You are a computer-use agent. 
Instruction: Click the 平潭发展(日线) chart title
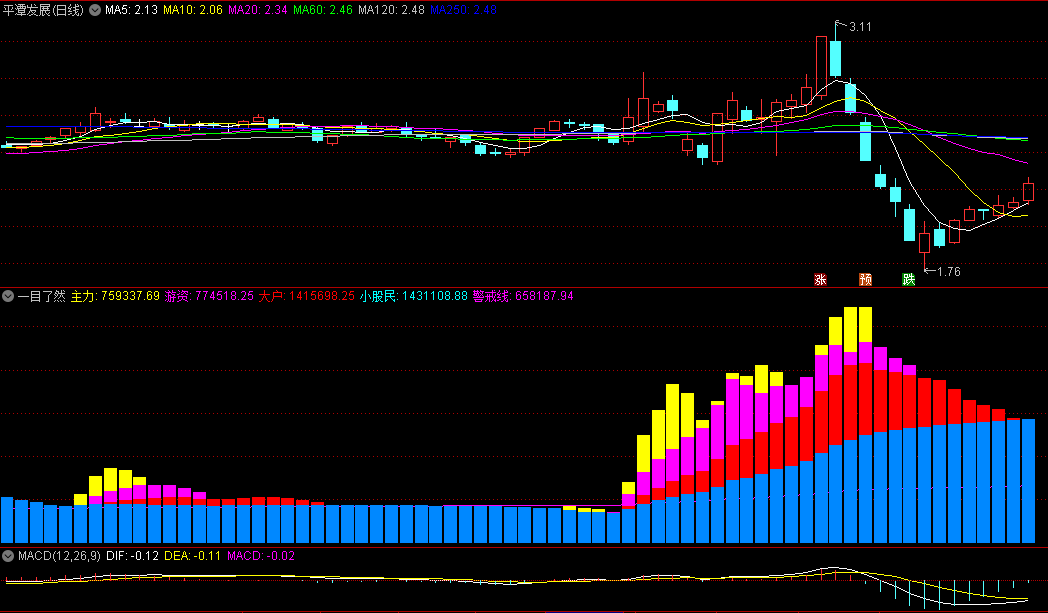coord(43,10)
